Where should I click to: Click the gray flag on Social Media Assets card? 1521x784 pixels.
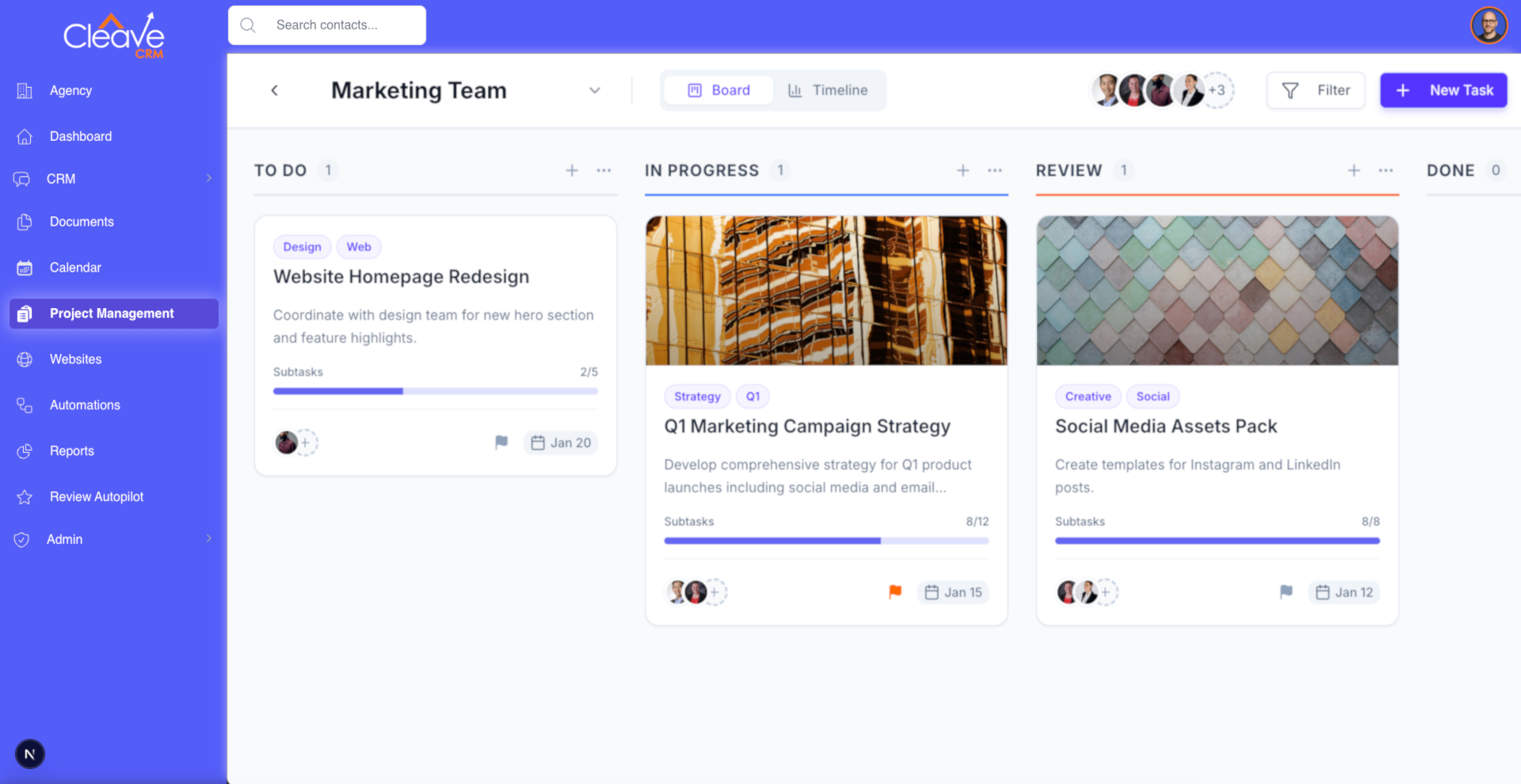coord(1286,592)
